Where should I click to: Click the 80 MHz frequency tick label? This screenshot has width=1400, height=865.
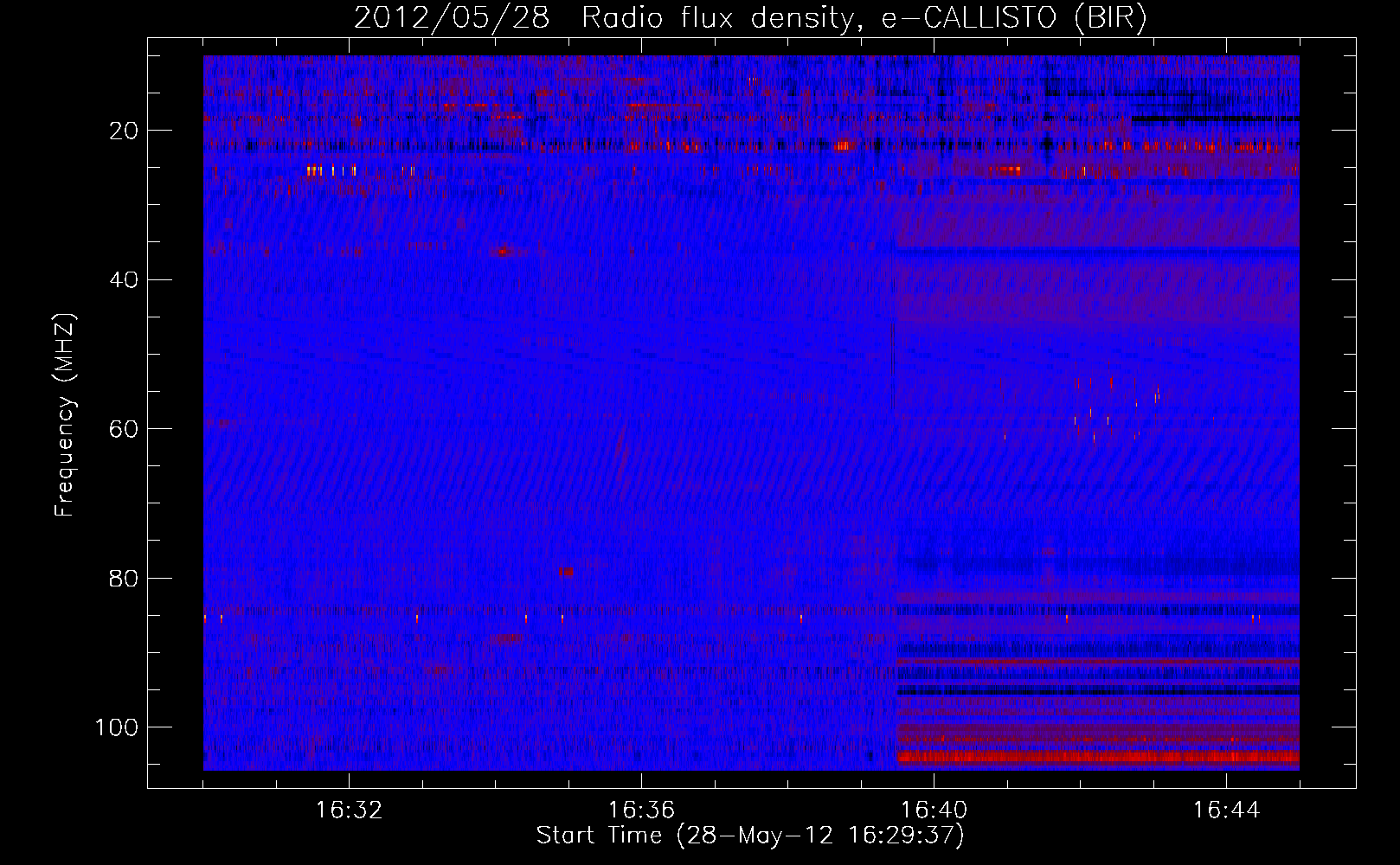[x=124, y=578]
